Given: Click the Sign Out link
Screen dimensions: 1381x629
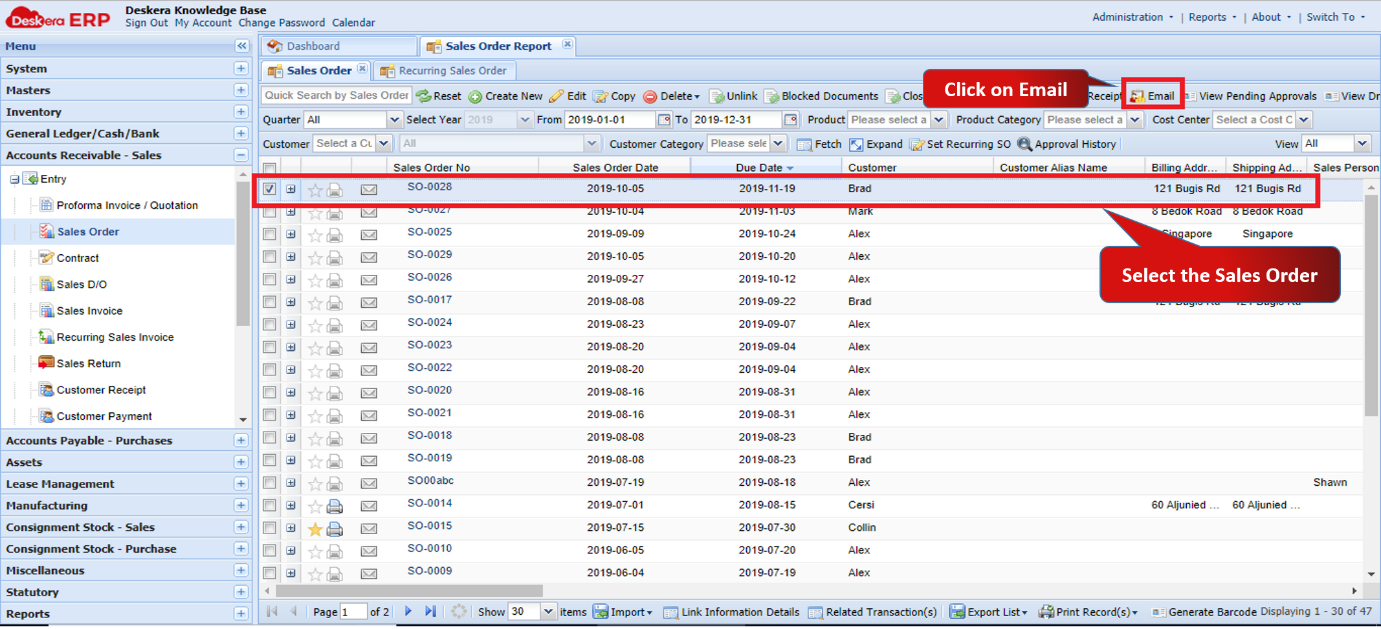Looking at the screenshot, I should click(146, 23).
